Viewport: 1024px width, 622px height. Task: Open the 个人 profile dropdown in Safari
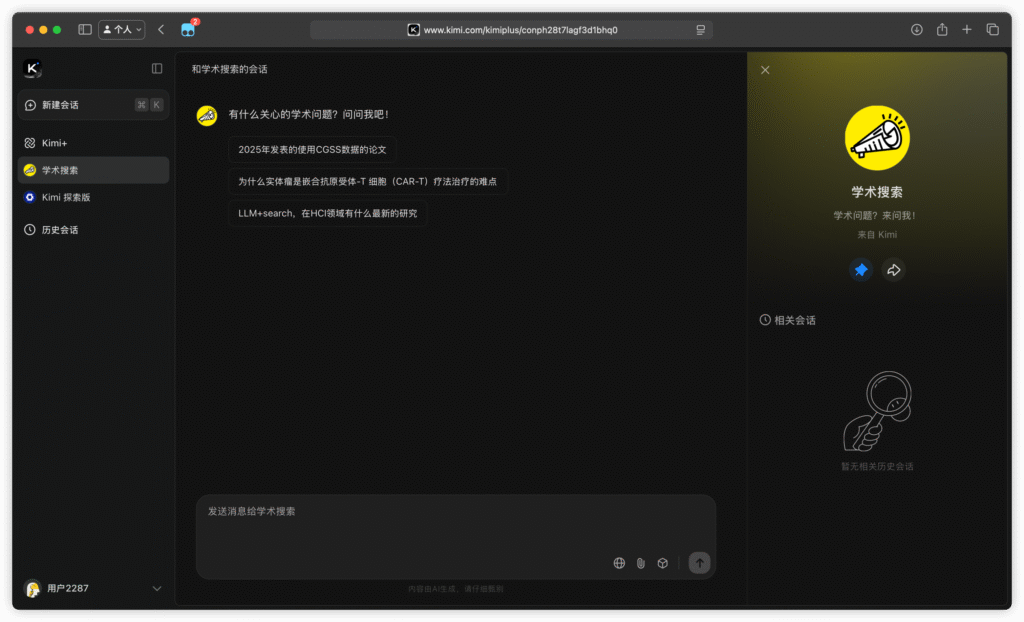(122, 29)
